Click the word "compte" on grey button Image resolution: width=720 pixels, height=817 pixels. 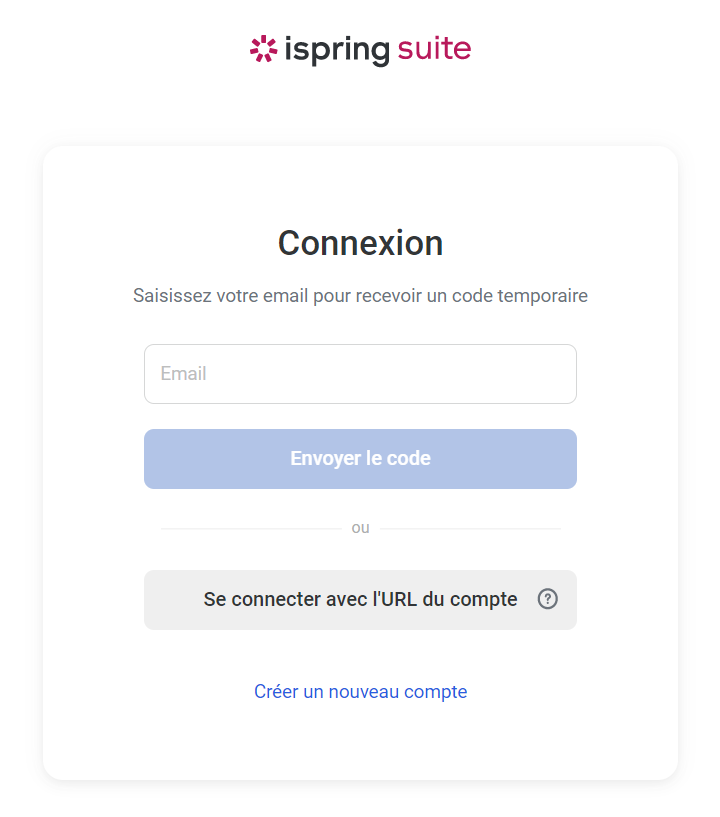tap(484, 600)
